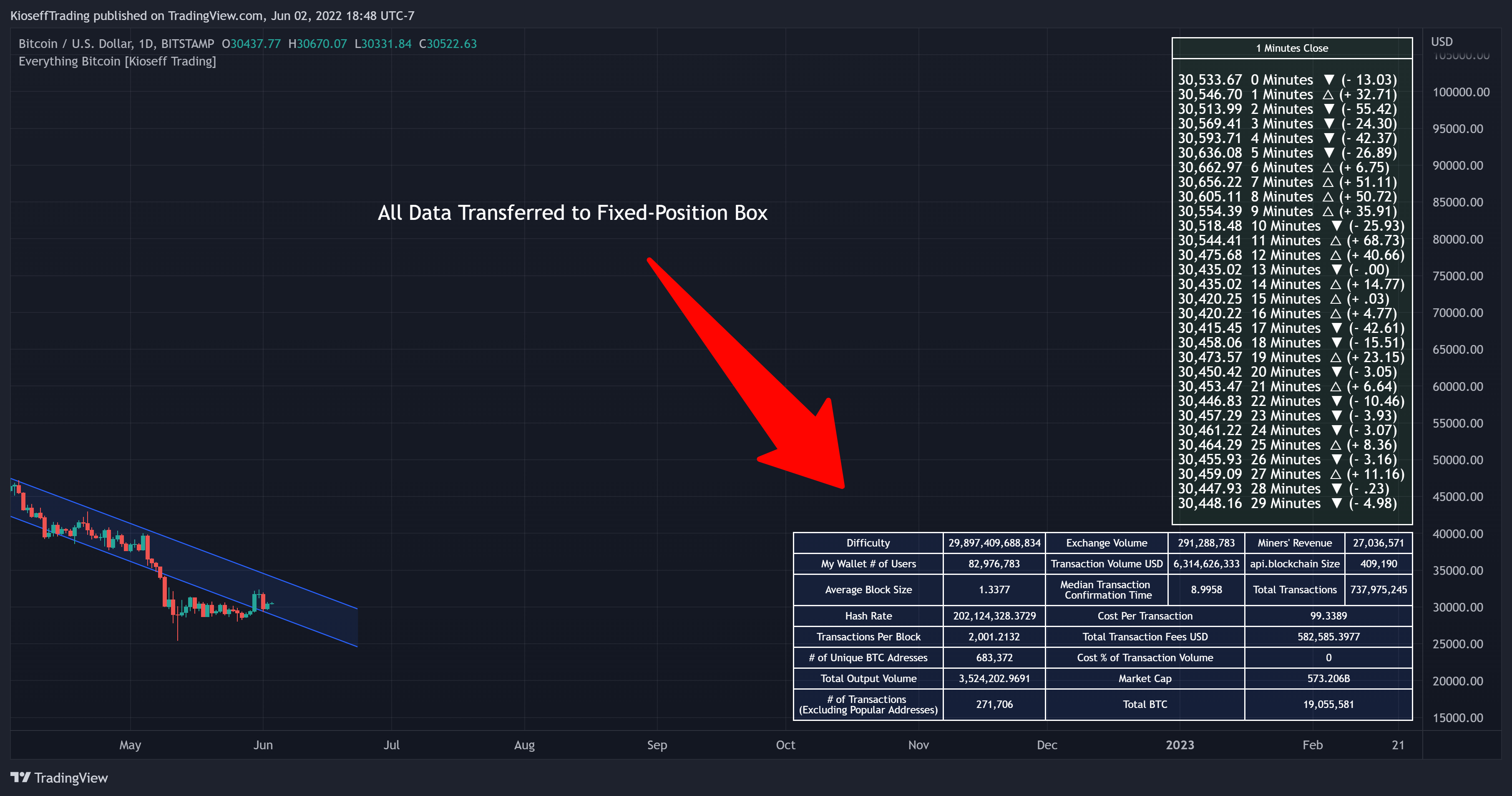The height and width of the screenshot is (796, 1512).
Task: Click the value '409,190'
Action: pos(1378,564)
